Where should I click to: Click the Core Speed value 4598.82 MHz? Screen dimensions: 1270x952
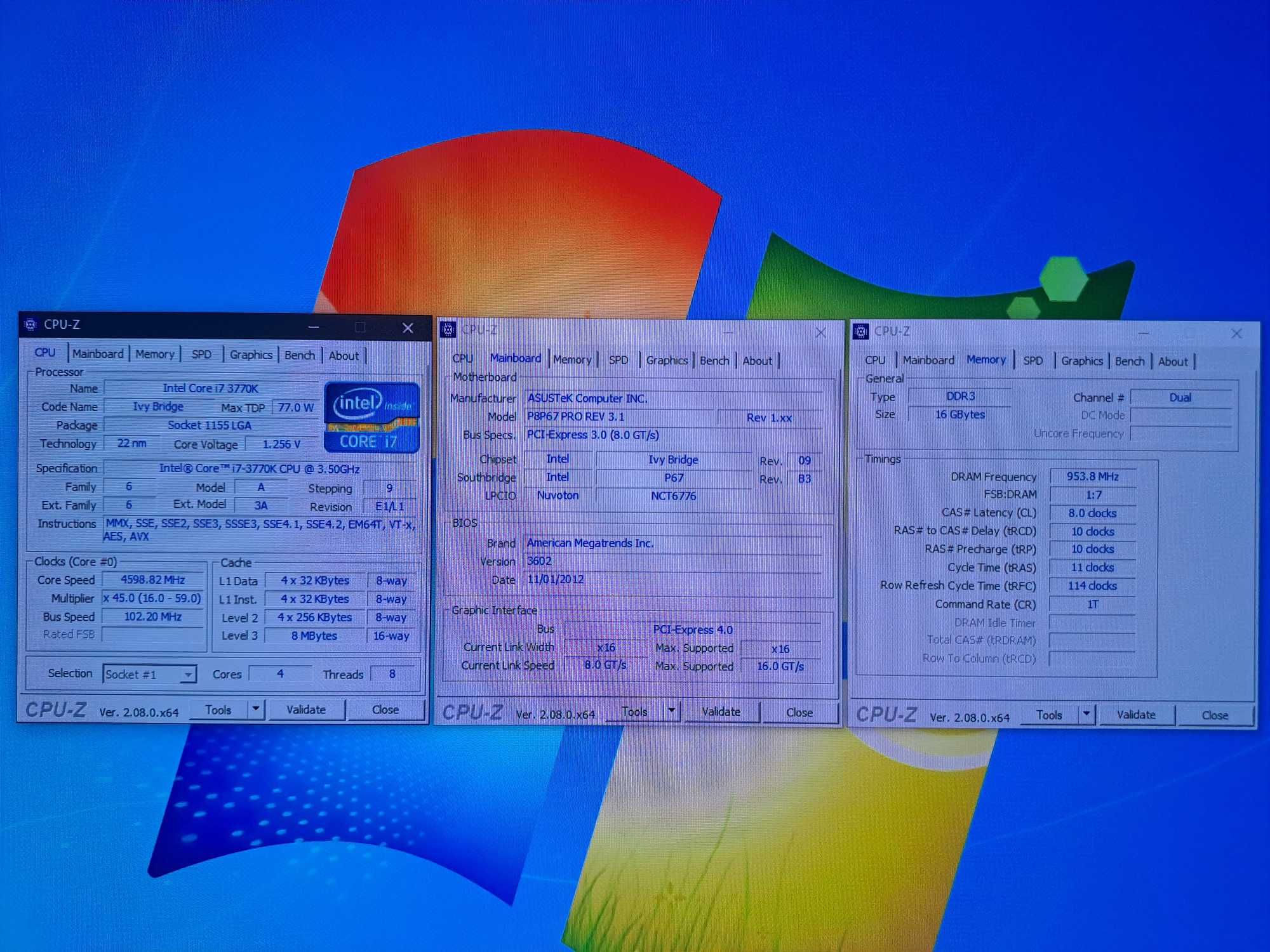[153, 579]
